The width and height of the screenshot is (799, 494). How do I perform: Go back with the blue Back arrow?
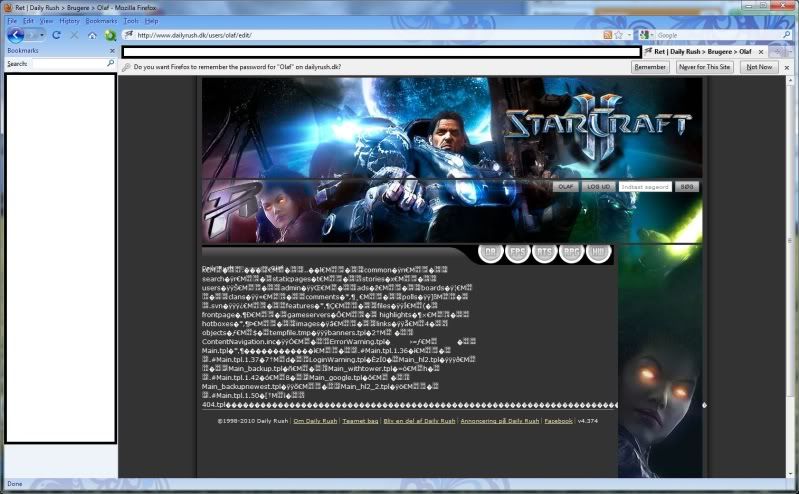pos(15,35)
